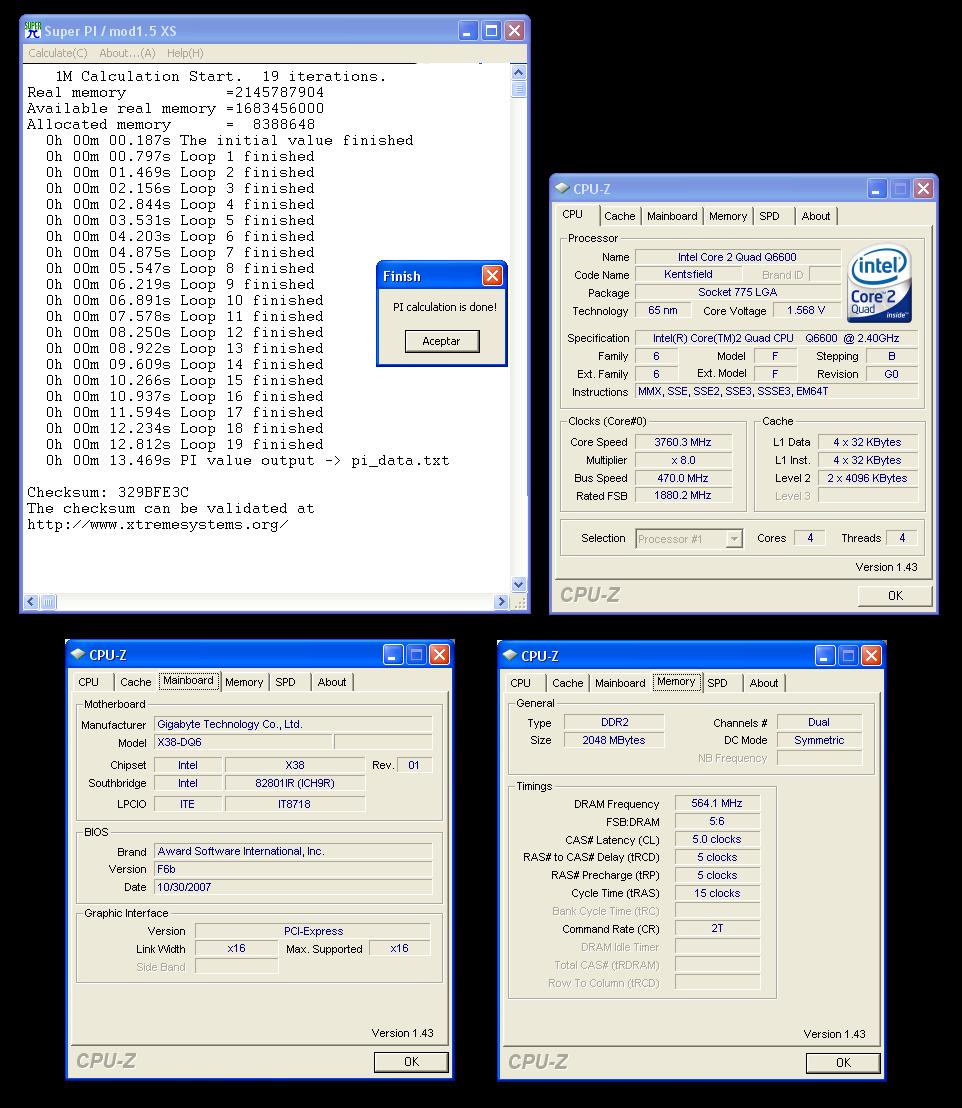Viewport: 962px width, 1108px height.
Task: Click the CPU-Z icon in the Mainboard window title bar
Action: (78, 654)
